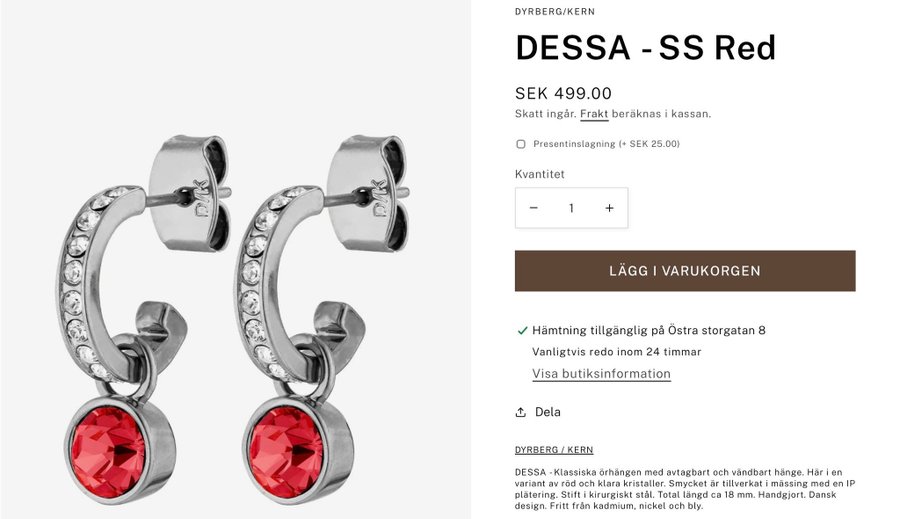Click the right earring's red crystal pendant
The width and height of the screenshot is (900, 519).
298,451
